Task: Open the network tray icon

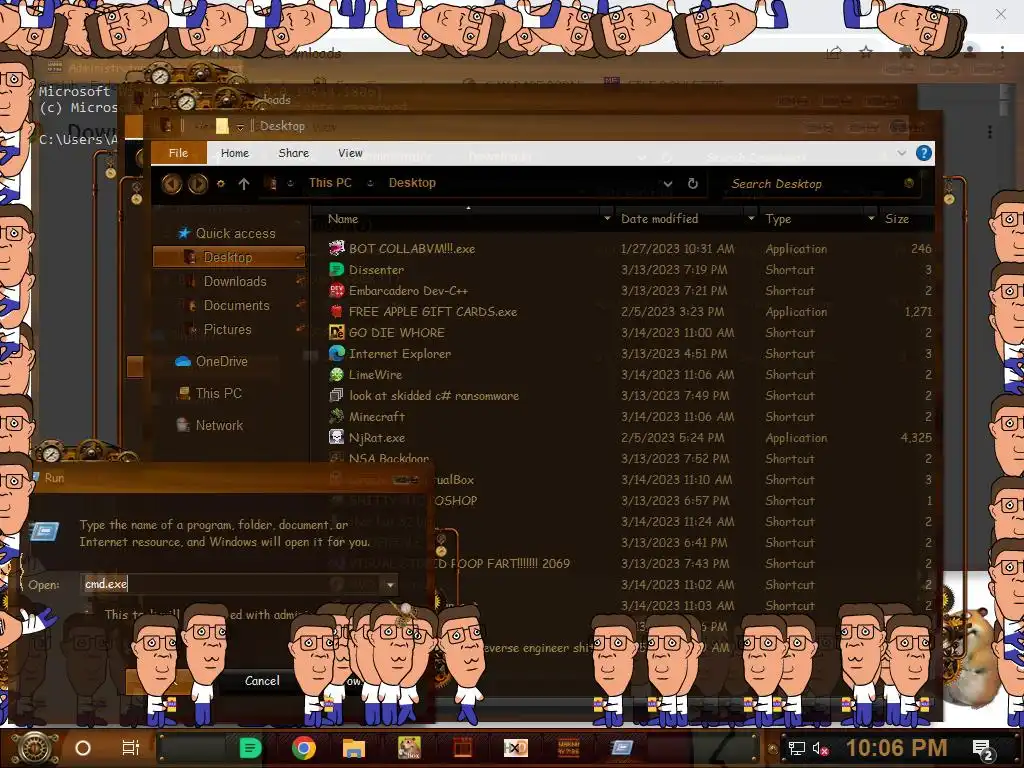Action: pos(797,749)
